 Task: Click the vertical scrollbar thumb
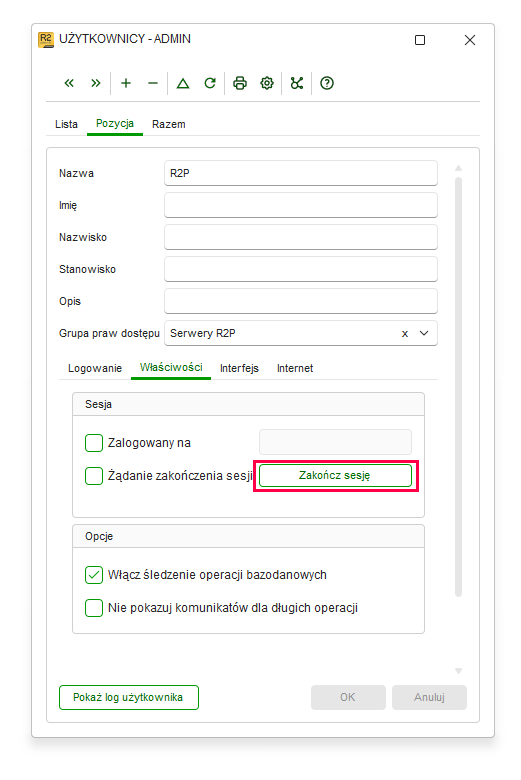(458, 387)
